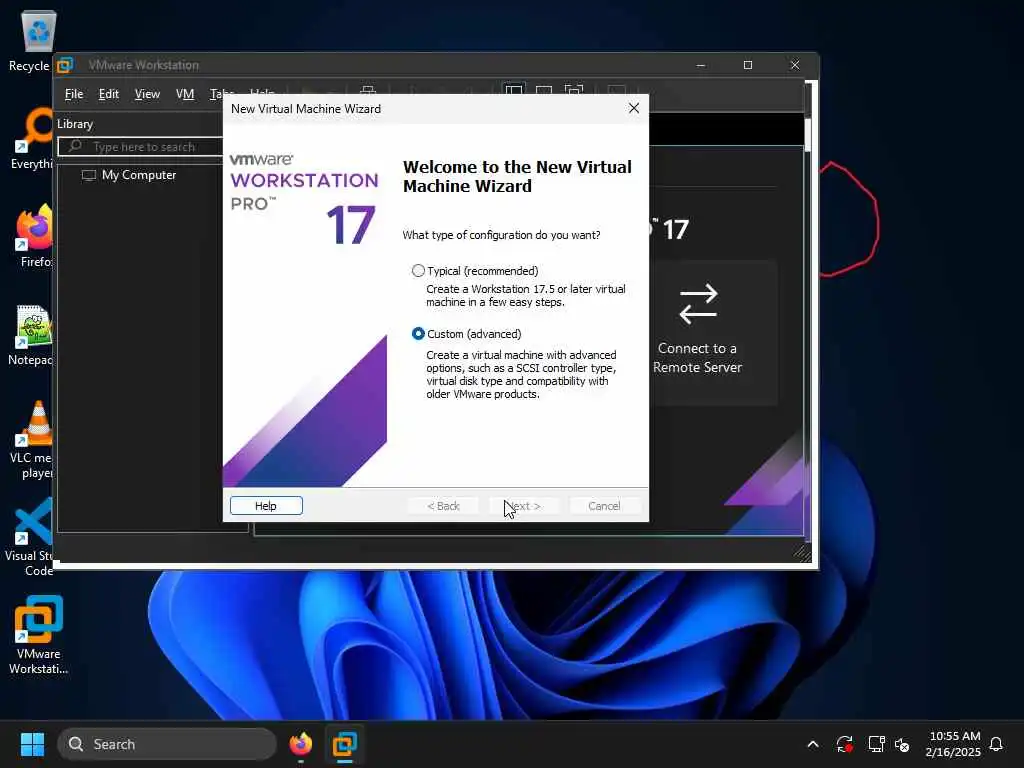Click the Library search field

[x=140, y=146]
